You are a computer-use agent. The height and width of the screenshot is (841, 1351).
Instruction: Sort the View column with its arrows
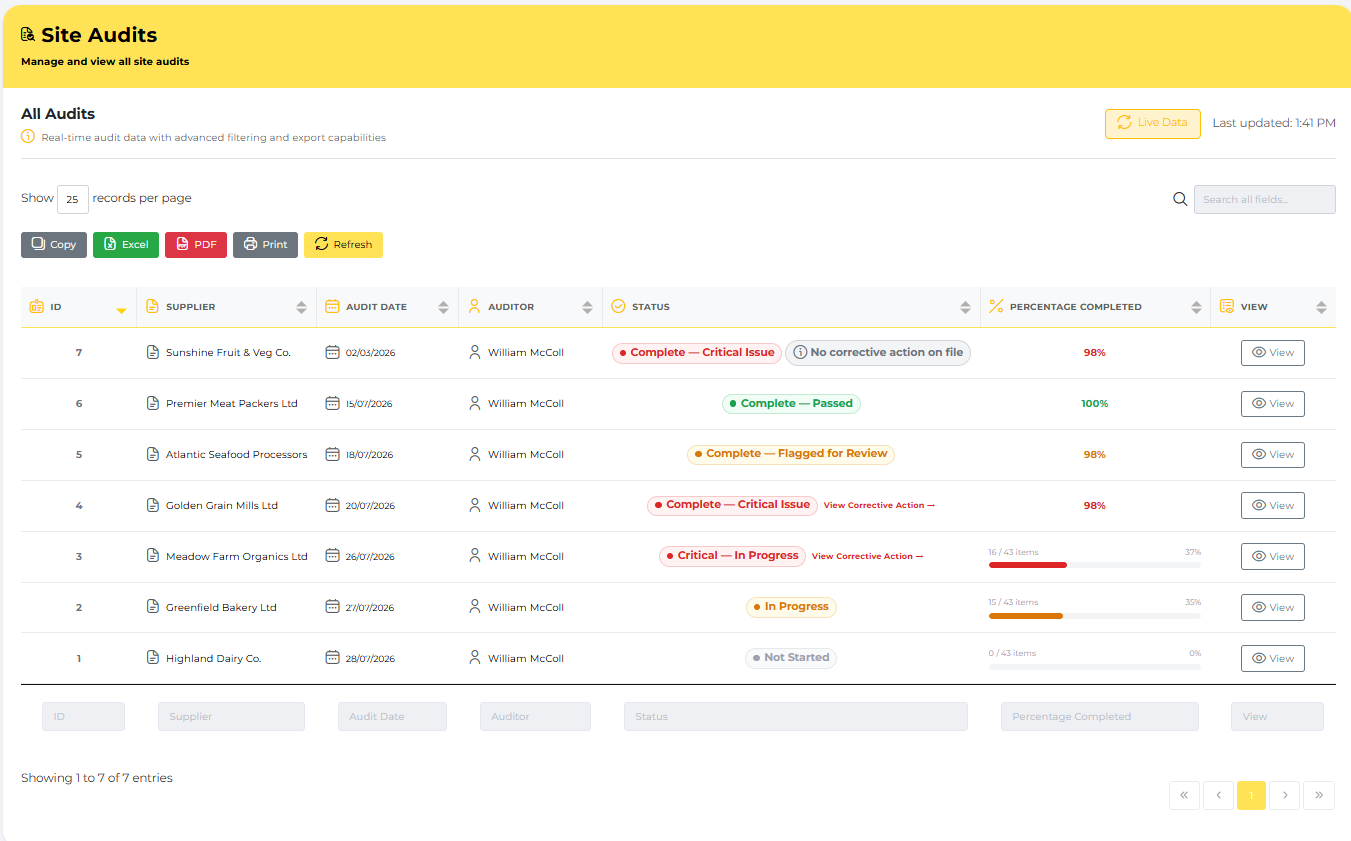coord(1321,308)
